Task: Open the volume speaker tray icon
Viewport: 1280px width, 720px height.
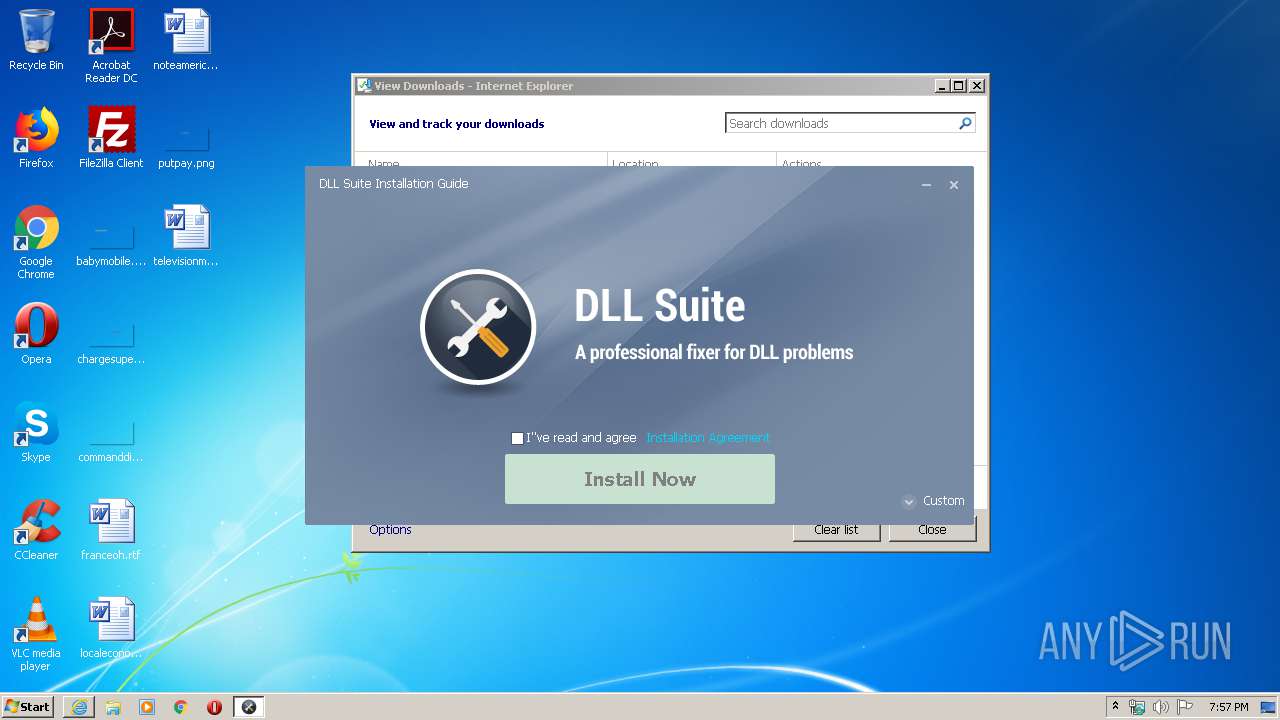Action: click(1161, 707)
